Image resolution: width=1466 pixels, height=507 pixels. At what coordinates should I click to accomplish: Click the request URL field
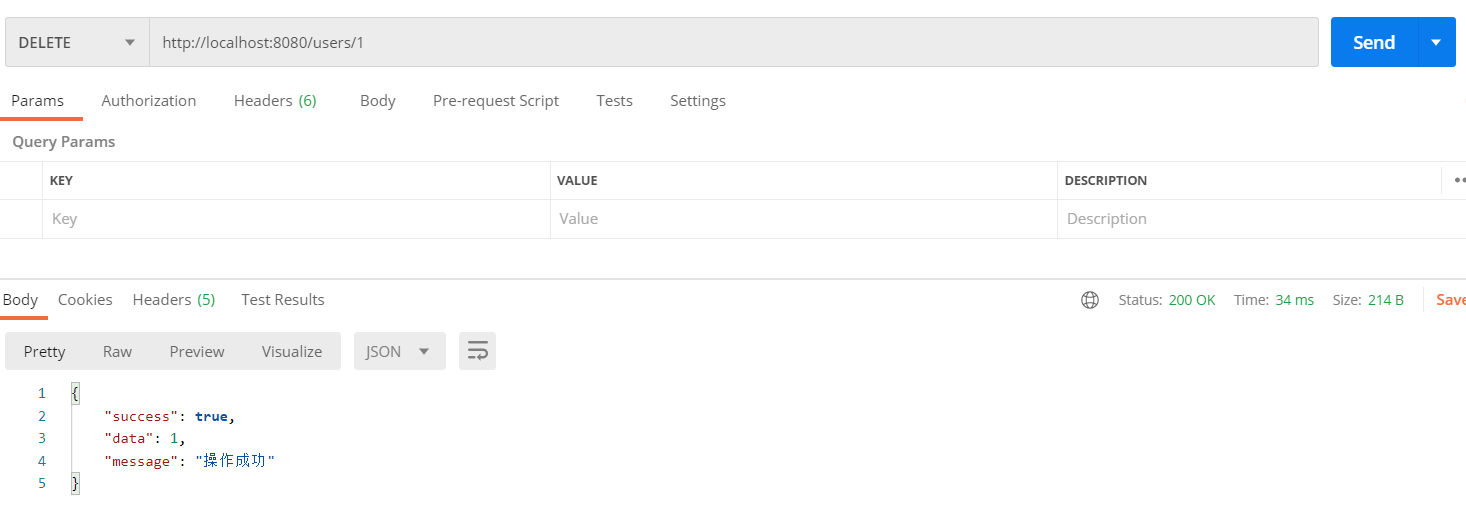(734, 43)
